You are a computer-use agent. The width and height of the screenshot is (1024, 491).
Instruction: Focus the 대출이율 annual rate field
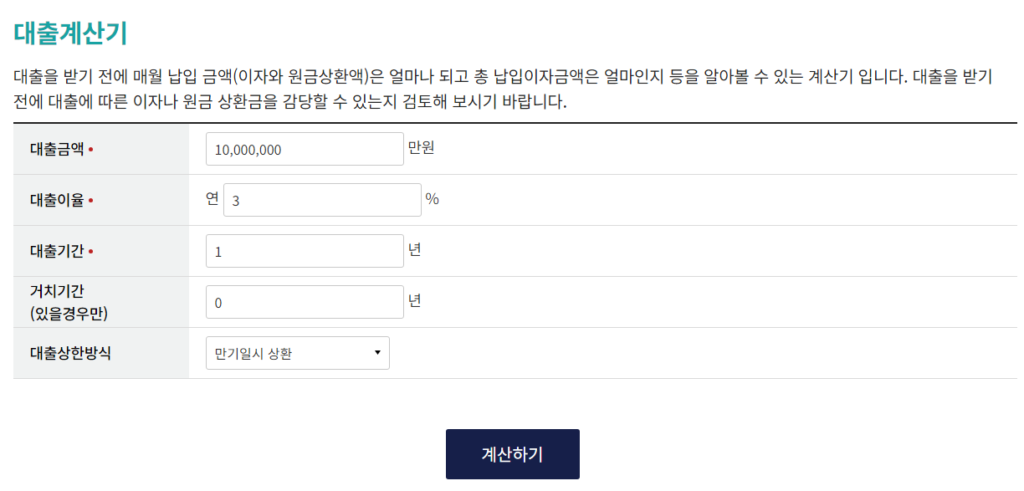322,200
